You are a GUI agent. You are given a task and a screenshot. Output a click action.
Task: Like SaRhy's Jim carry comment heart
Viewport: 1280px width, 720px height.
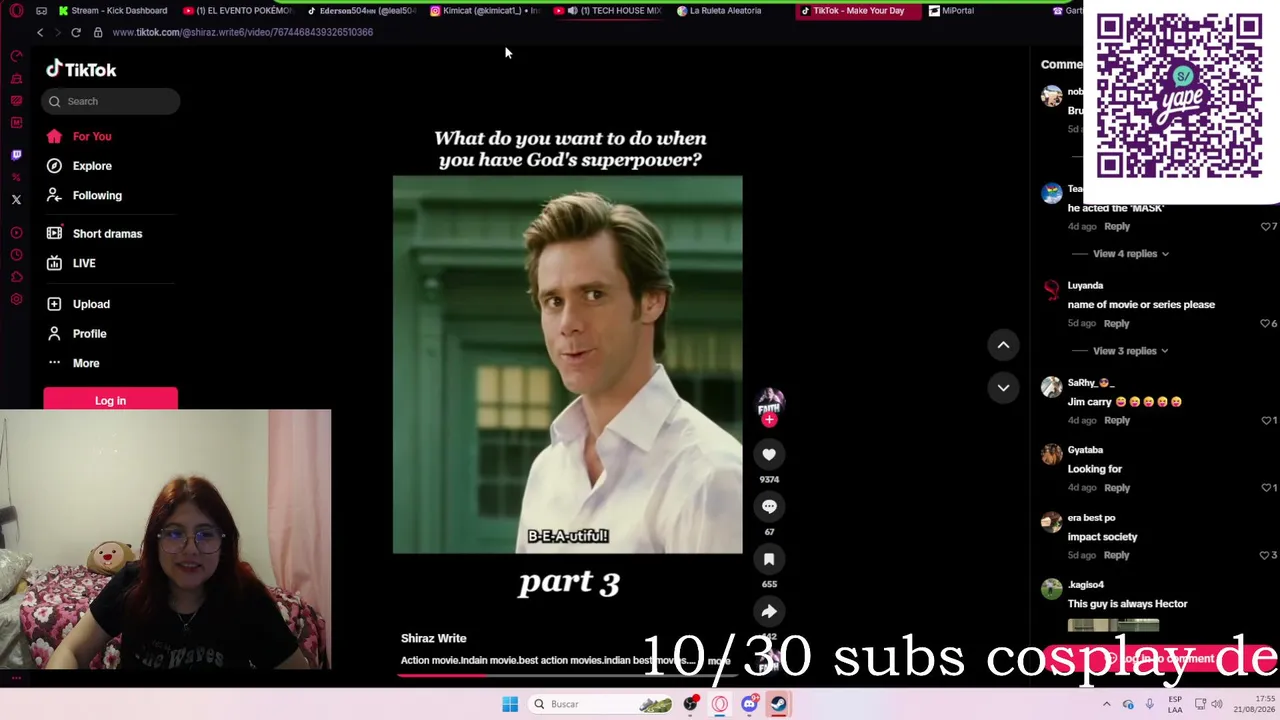pos(1265,421)
